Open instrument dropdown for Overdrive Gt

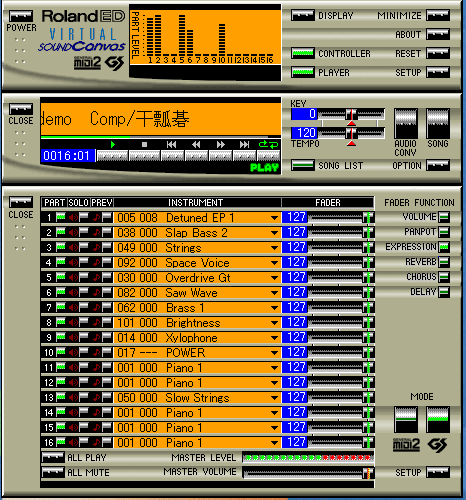274,278
